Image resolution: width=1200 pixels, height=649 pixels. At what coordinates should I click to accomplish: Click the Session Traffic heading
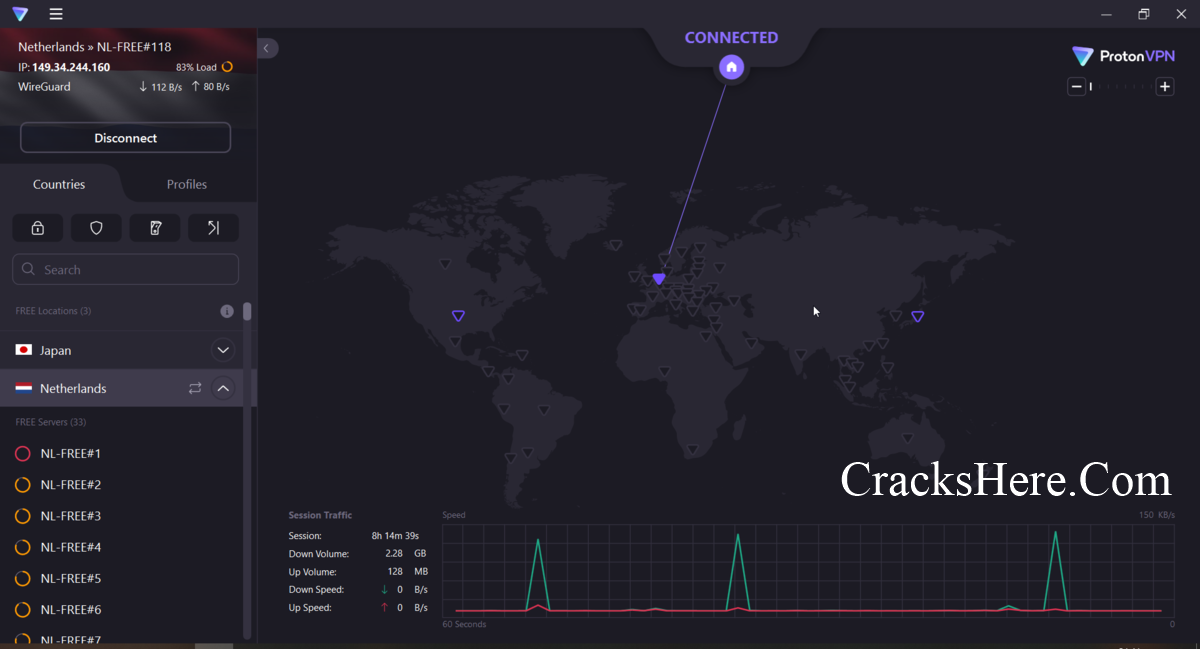point(320,515)
